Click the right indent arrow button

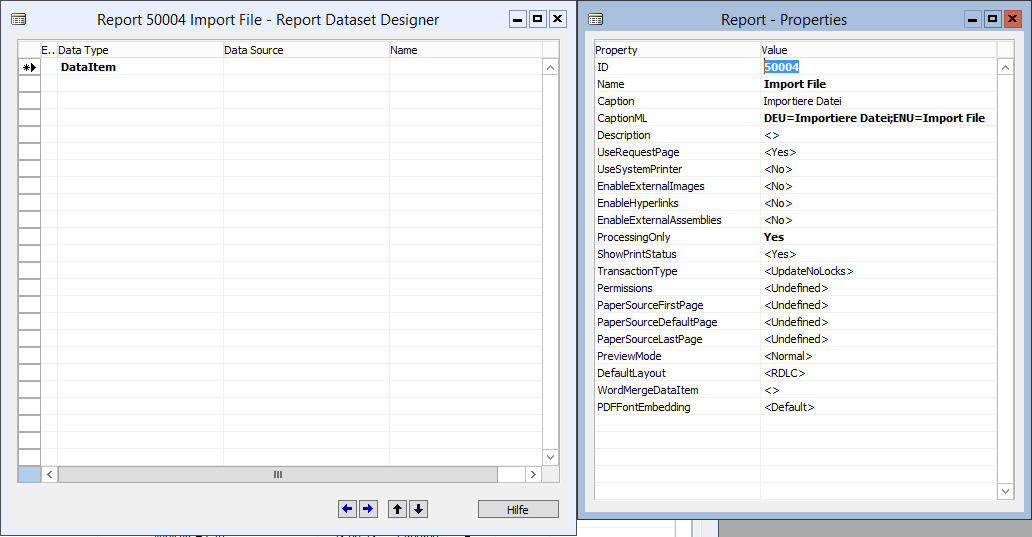pos(369,509)
